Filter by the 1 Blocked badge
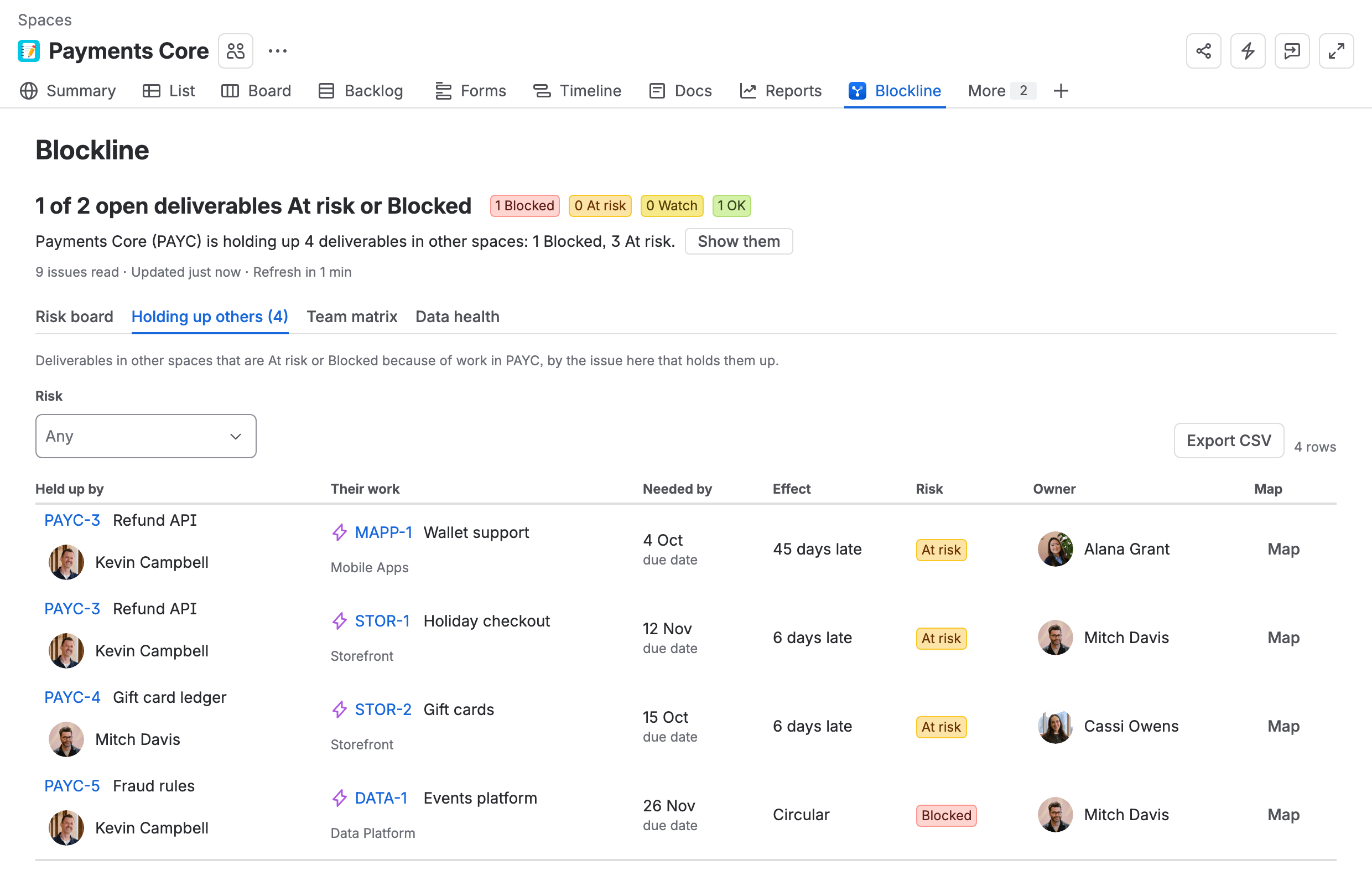The width and height of the screenshot is (1372, 870). pos(524,206)
